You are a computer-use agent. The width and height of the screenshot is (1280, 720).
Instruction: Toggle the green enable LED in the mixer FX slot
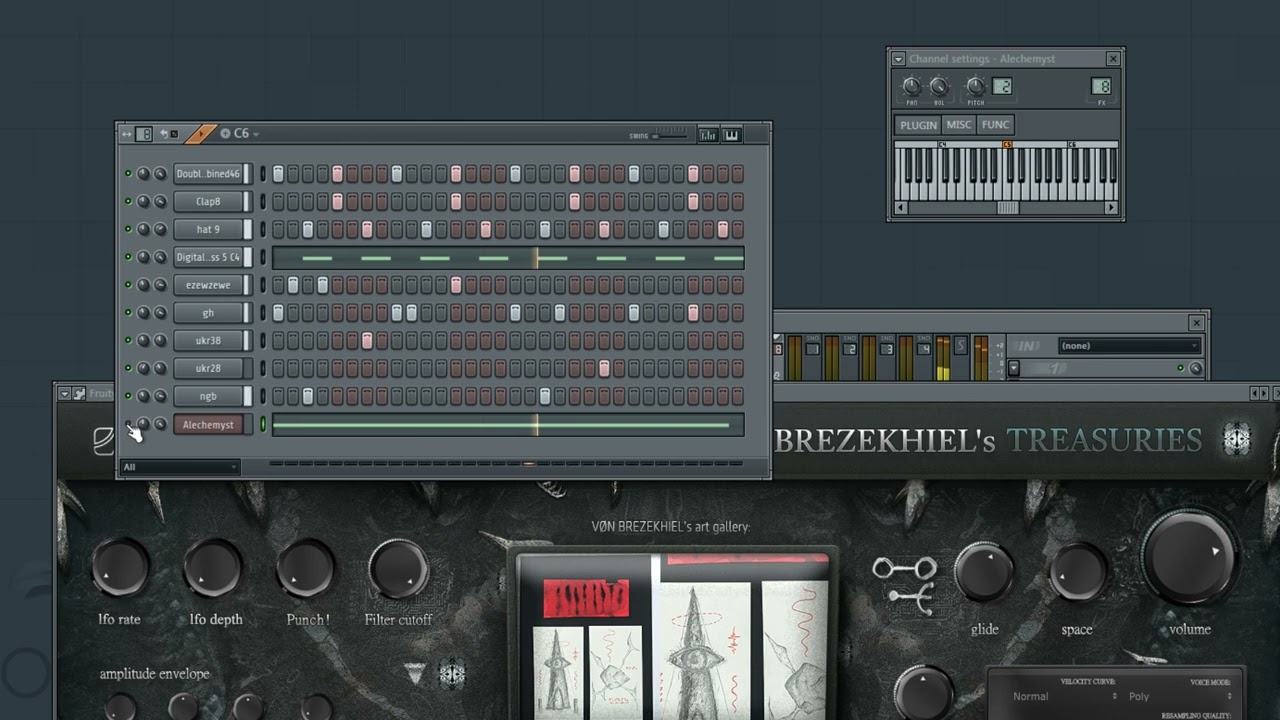[1180, 369]
